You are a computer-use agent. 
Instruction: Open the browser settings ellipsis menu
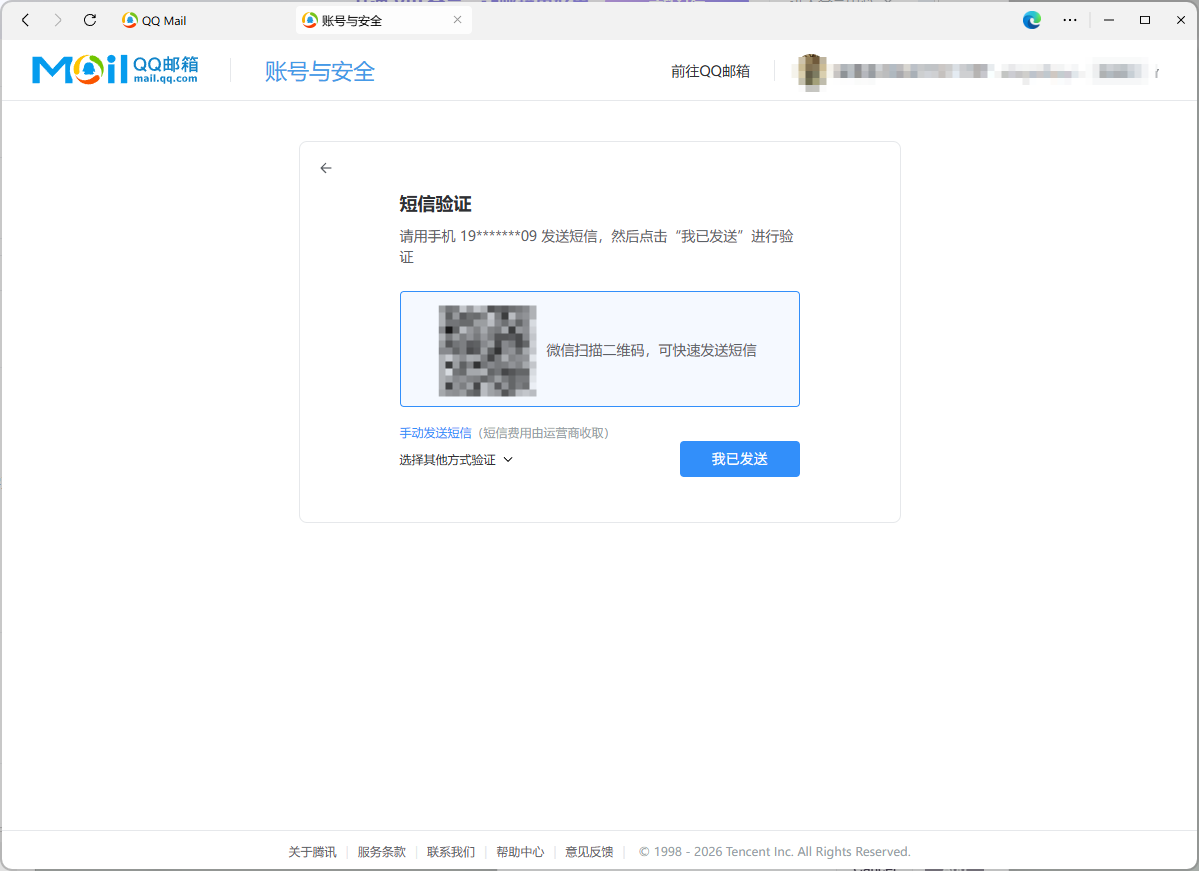(x=1069, y=20)
